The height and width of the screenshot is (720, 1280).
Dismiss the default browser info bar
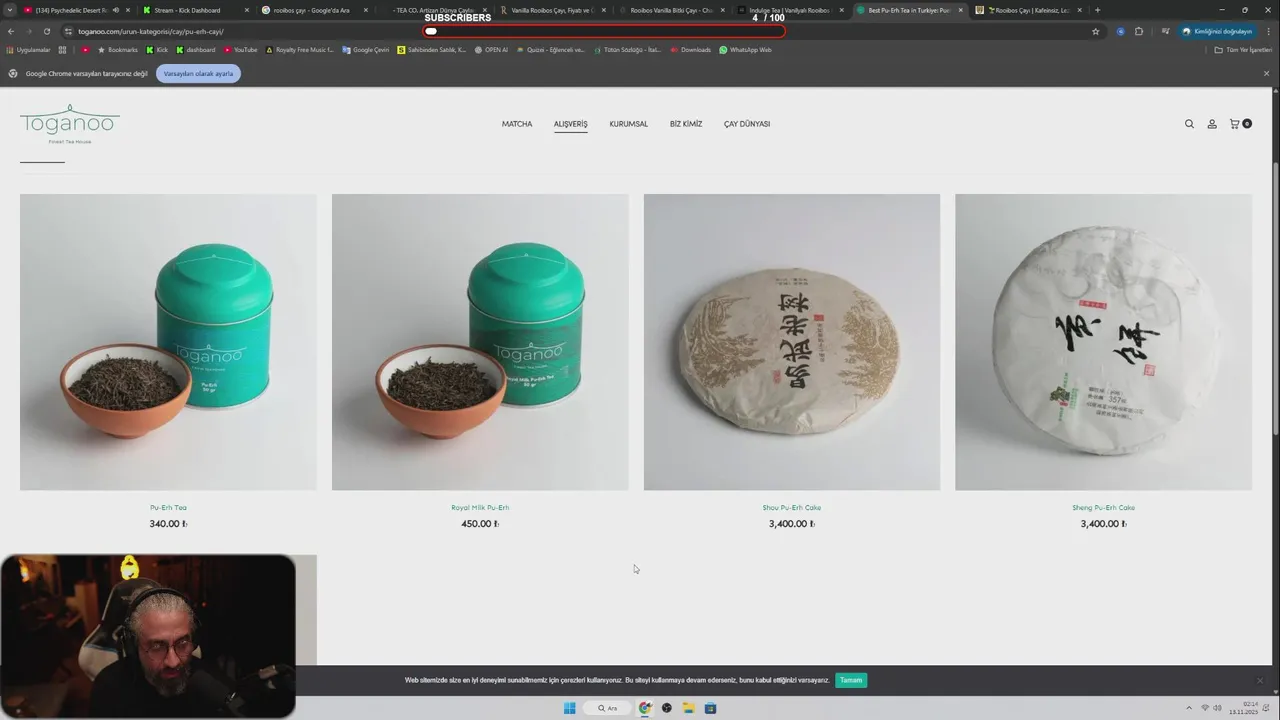click(x=1266, y=73)
